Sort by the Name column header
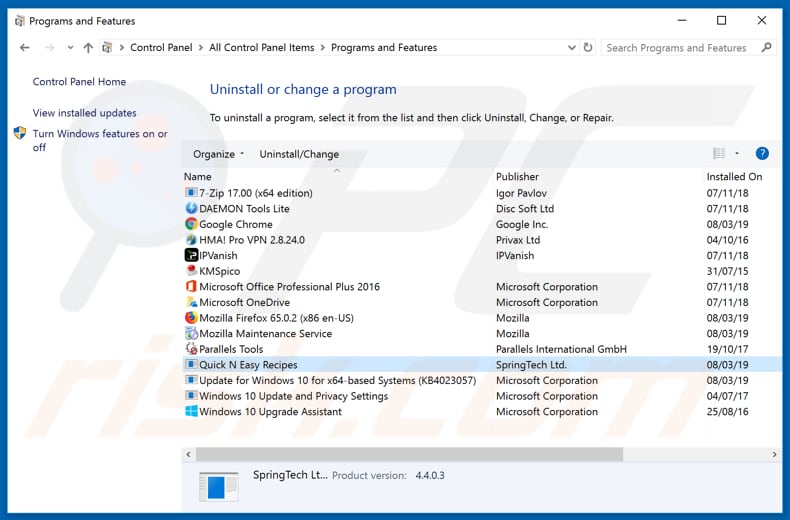The width and height of the screenshot is (790, 520). click(198, 176)
